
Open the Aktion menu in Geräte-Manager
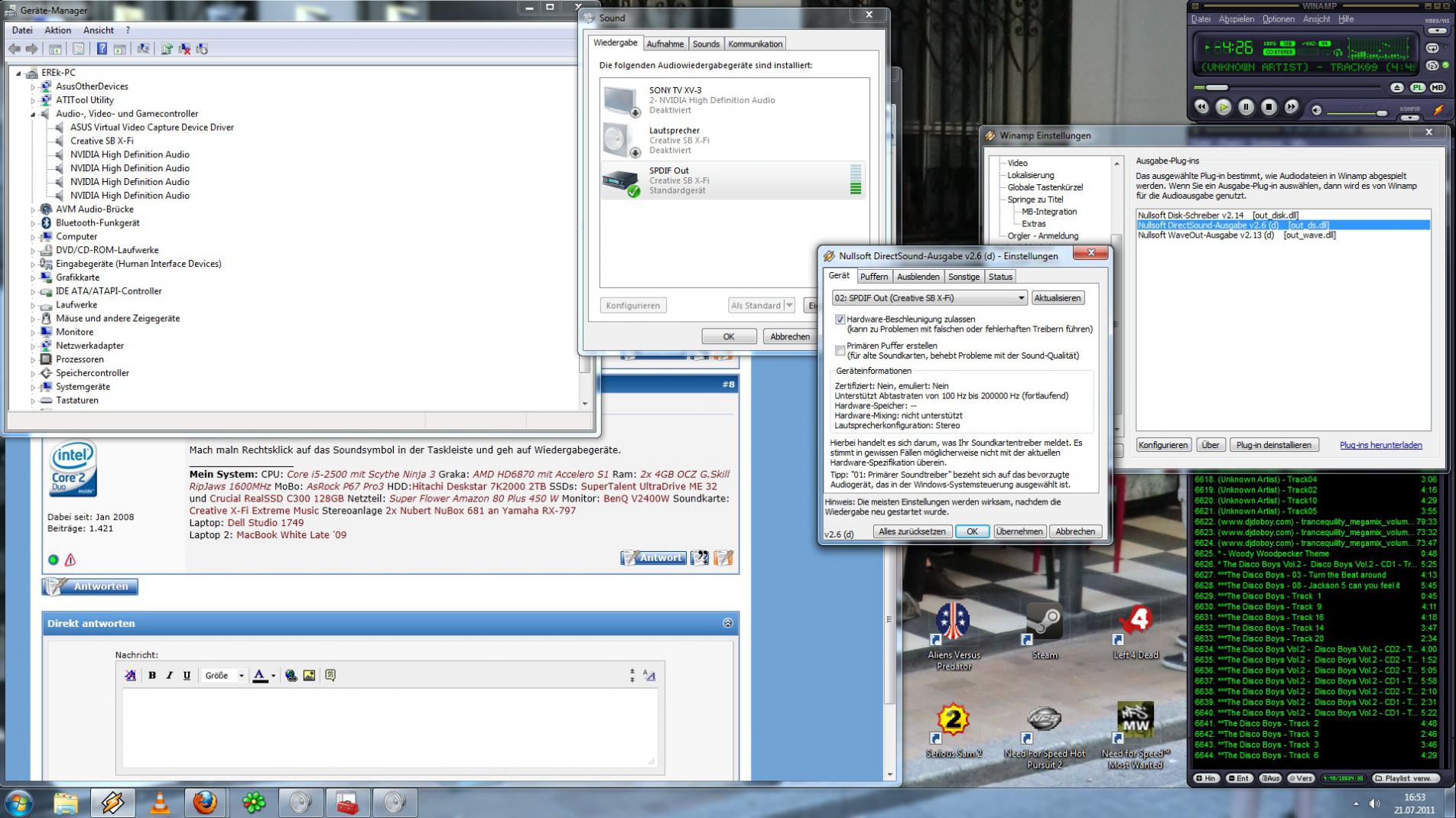coord(58,30)
